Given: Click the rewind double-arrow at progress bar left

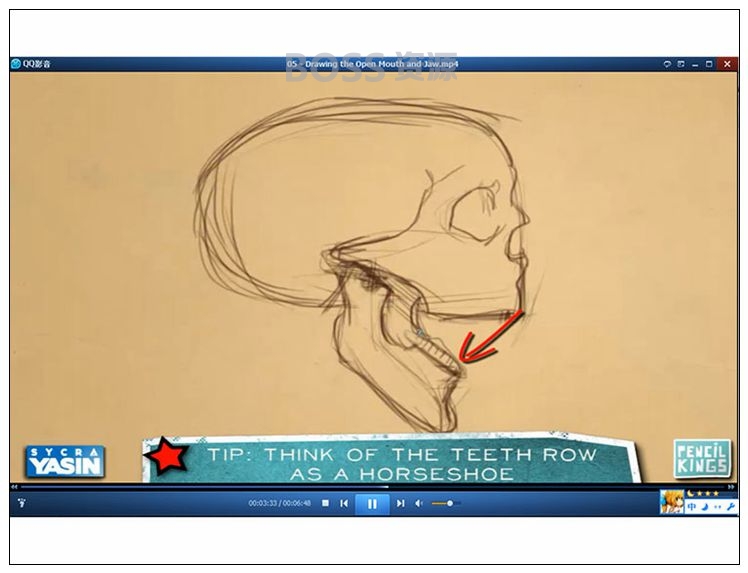Looking at the screenshot, I should coord(15,487).
